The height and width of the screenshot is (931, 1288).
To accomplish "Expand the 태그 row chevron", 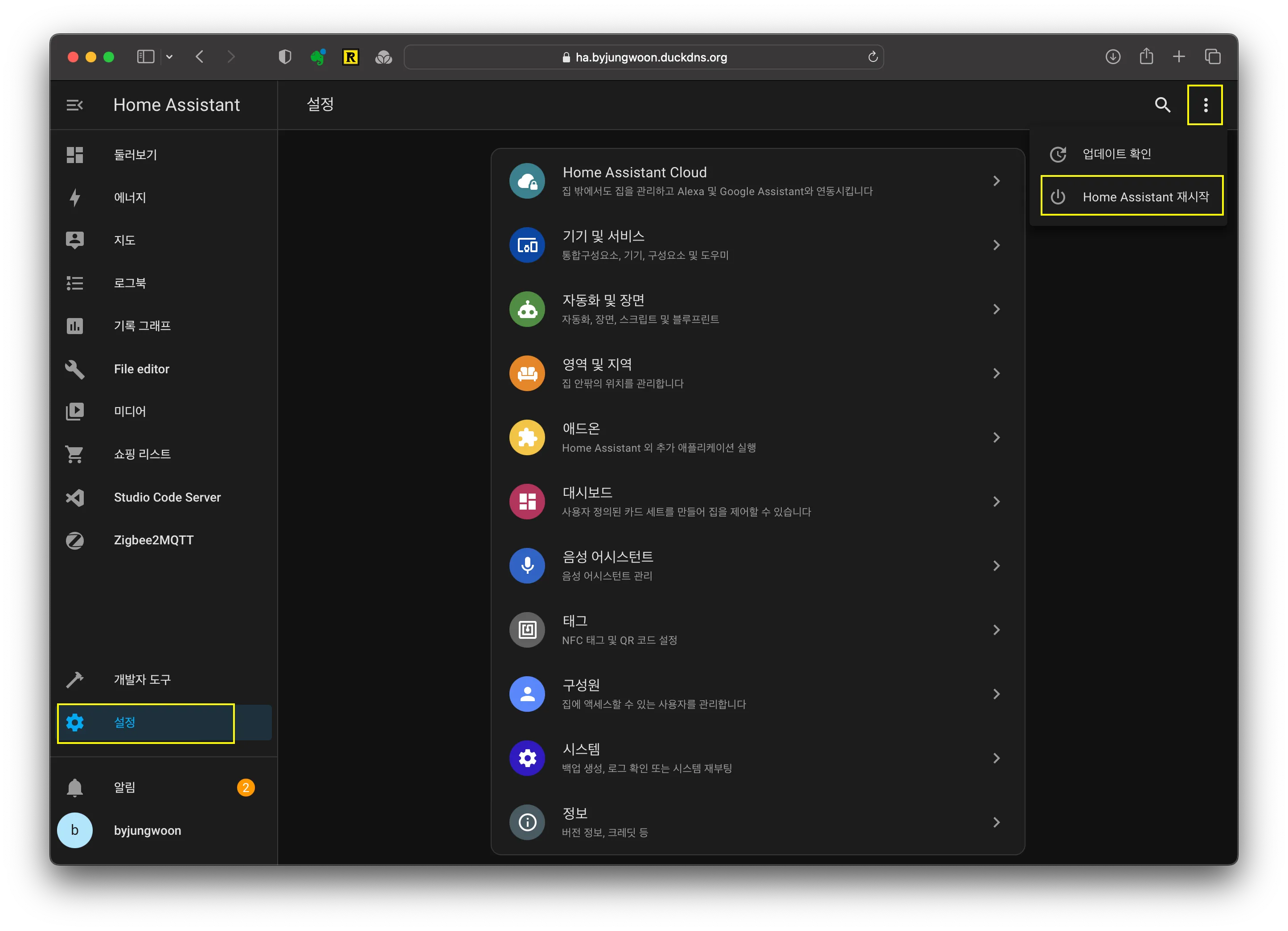I will coord(997,630).
